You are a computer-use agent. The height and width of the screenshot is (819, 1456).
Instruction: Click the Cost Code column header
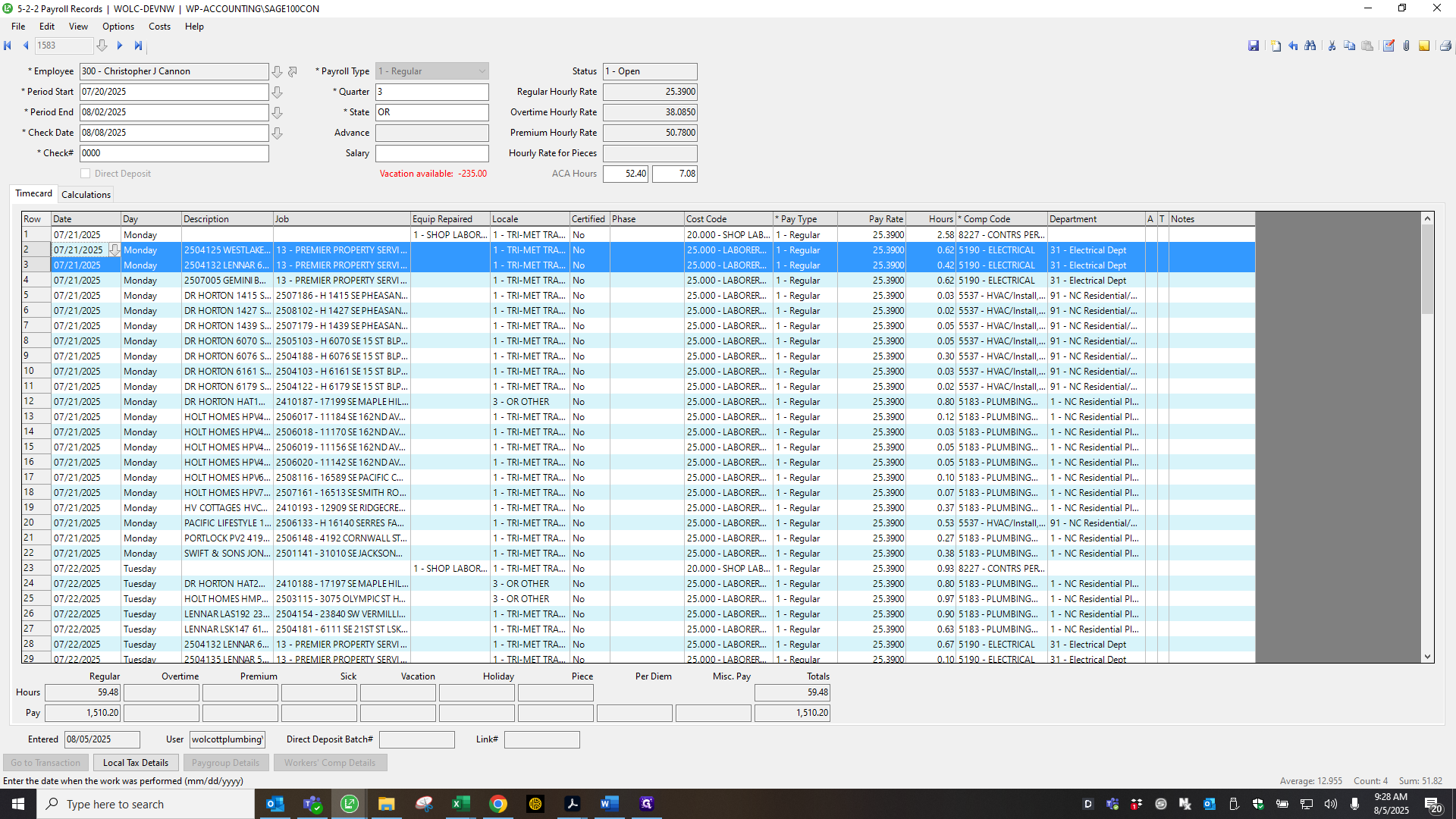pyautogui.click(x=728, y=219)
